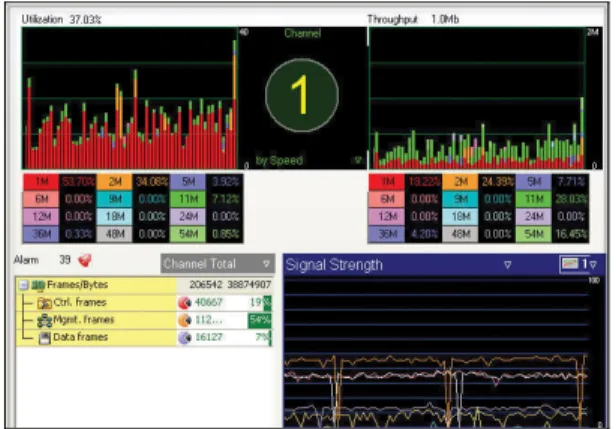Viewport: 616px width, 429px height.
Task: Click the purple pie icon beside 16127
Action: pyautogui.click(x=184, y=337)
